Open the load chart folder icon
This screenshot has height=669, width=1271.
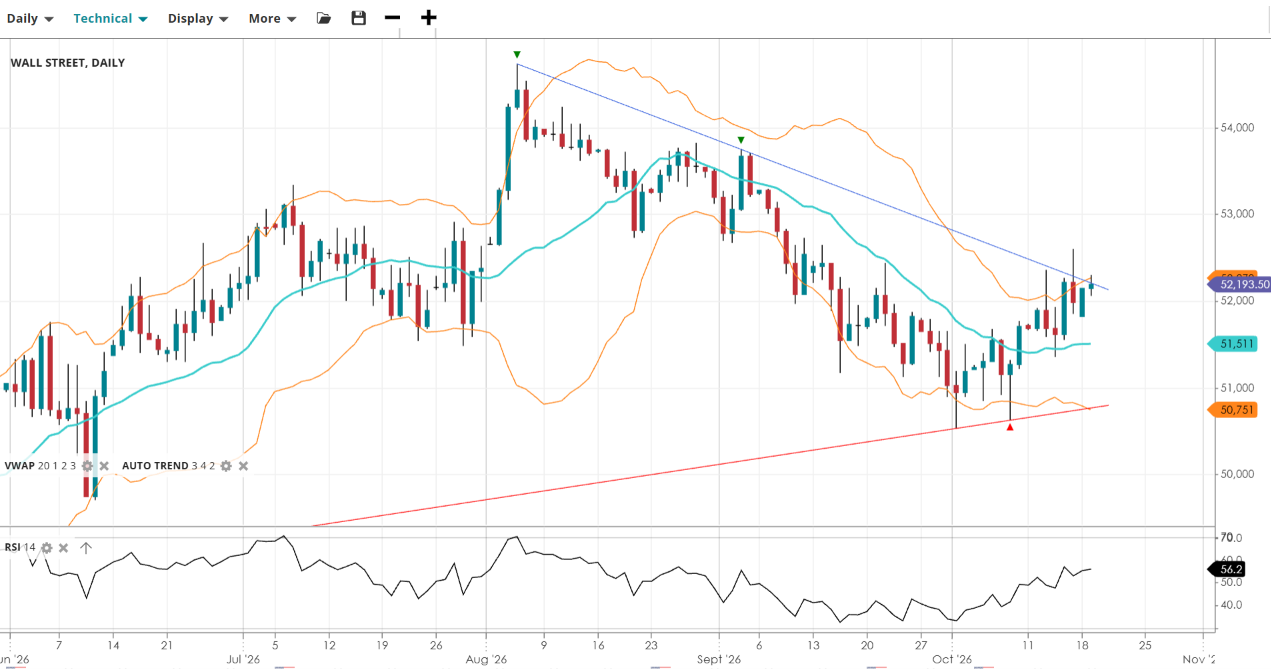point(323,18)
